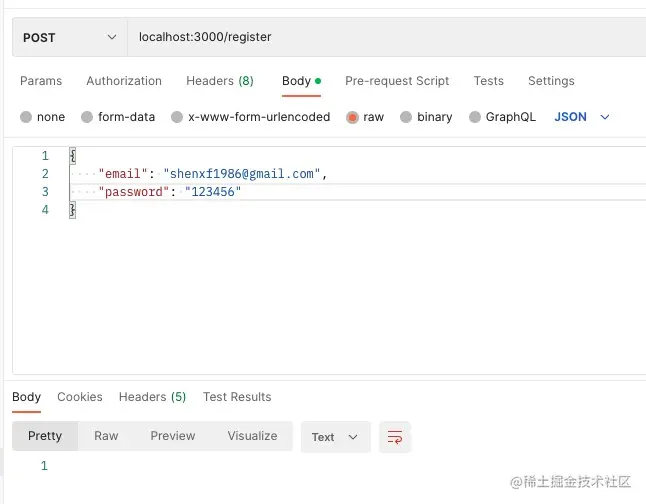Go to the Pre-request Script tab
This screenshot has width=646, height=504.
(397, 81)
